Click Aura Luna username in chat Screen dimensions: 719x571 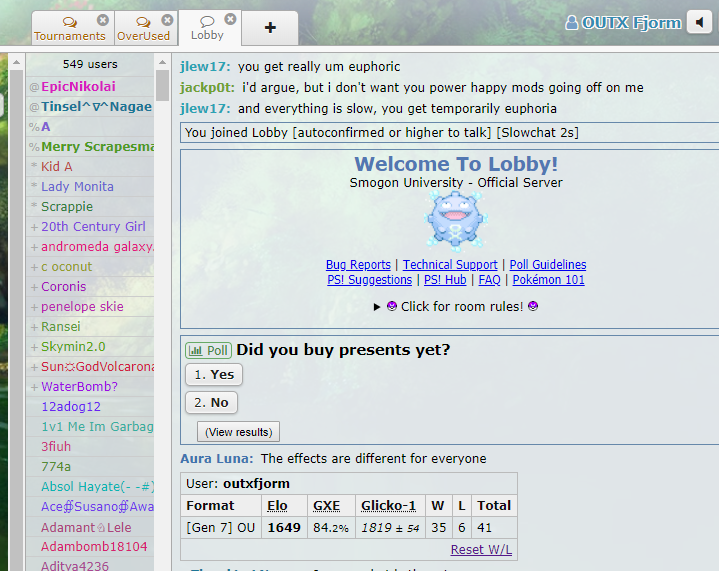[x=216, y=459]
